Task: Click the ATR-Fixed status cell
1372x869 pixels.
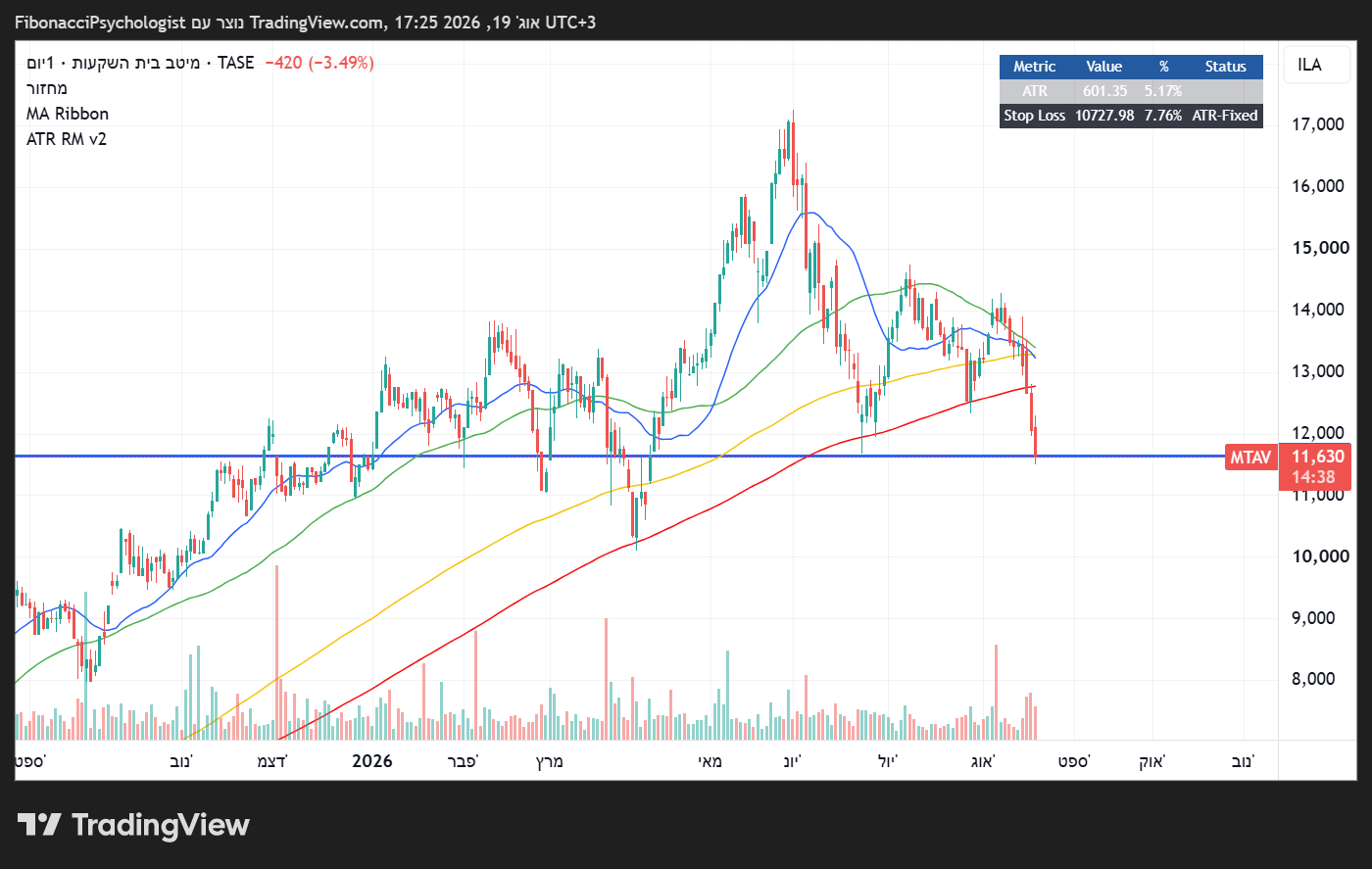Action: click(1225, 116)
